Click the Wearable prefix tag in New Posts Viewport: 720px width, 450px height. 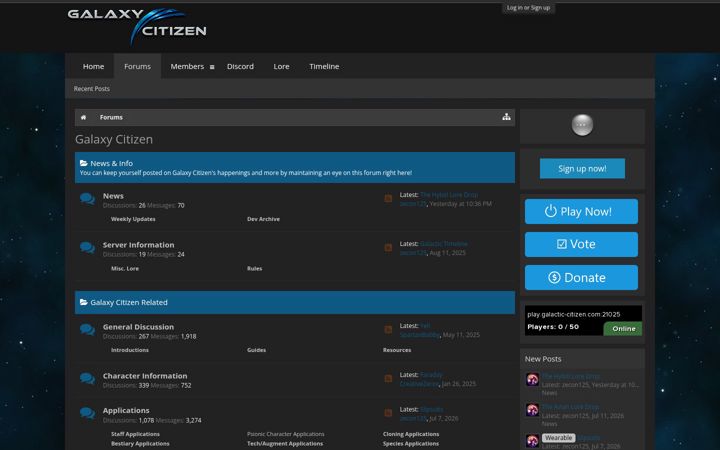point(558,438)
